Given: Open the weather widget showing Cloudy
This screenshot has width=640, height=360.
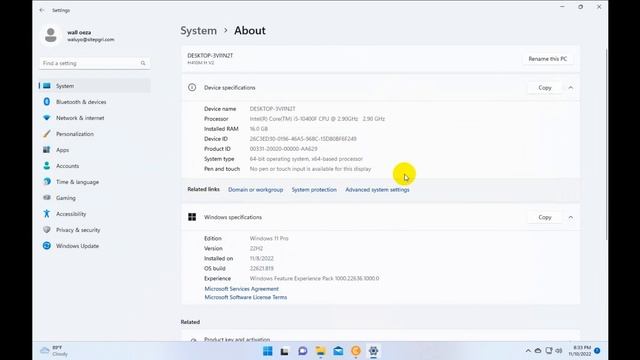Looking at the screenshot, I should pos(54,351).
